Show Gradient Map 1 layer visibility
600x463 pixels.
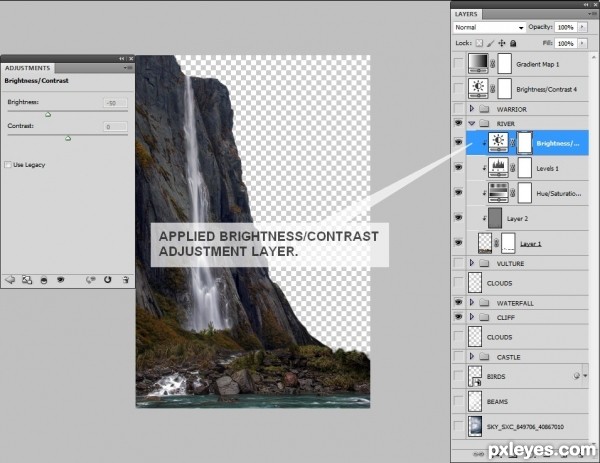(x=458, y=64)
